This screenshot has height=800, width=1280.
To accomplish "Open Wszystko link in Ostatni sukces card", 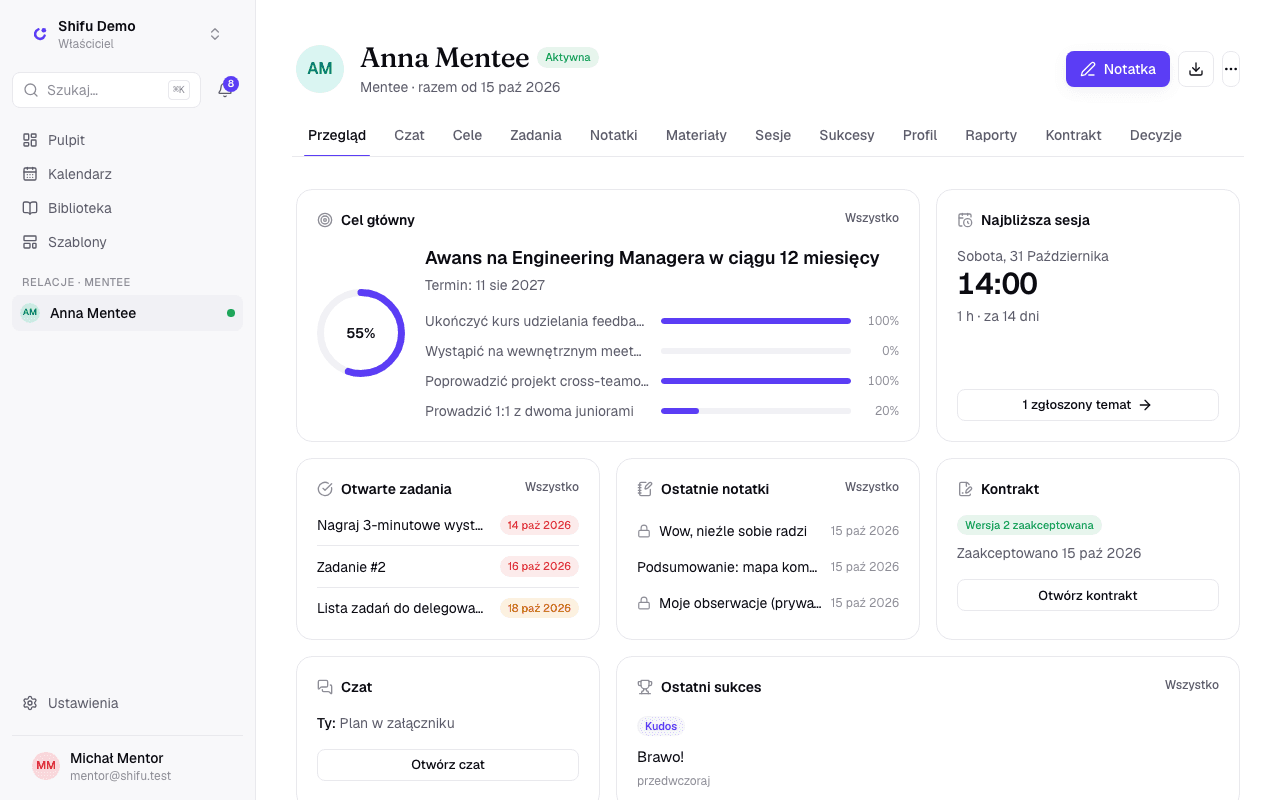I will point(1192,685).
